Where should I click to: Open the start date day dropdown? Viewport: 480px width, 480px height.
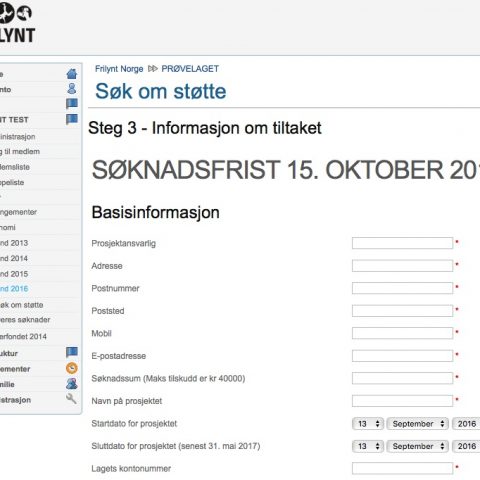[368, 424]
